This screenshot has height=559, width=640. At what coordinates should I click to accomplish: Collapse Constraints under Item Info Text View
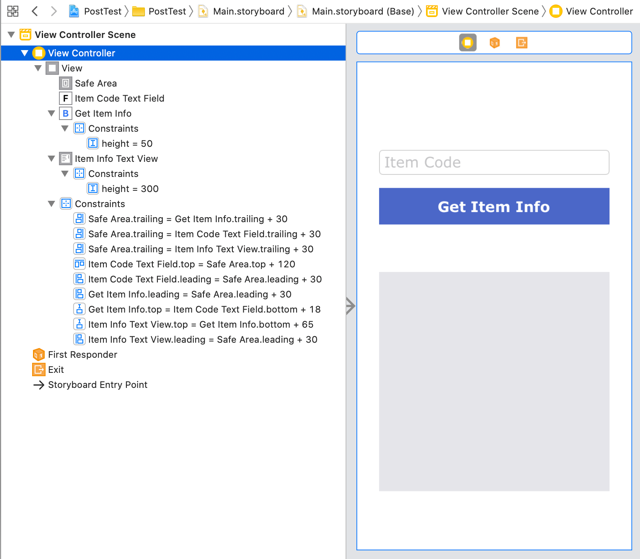tap(65, 173)
